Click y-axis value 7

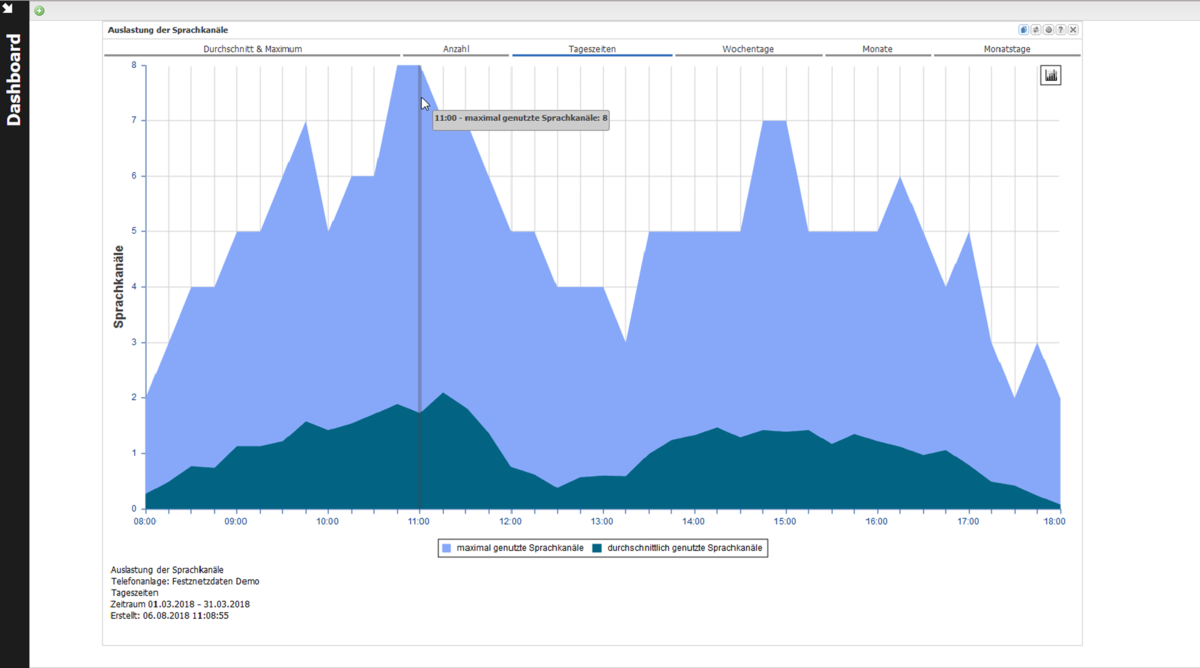134,121
